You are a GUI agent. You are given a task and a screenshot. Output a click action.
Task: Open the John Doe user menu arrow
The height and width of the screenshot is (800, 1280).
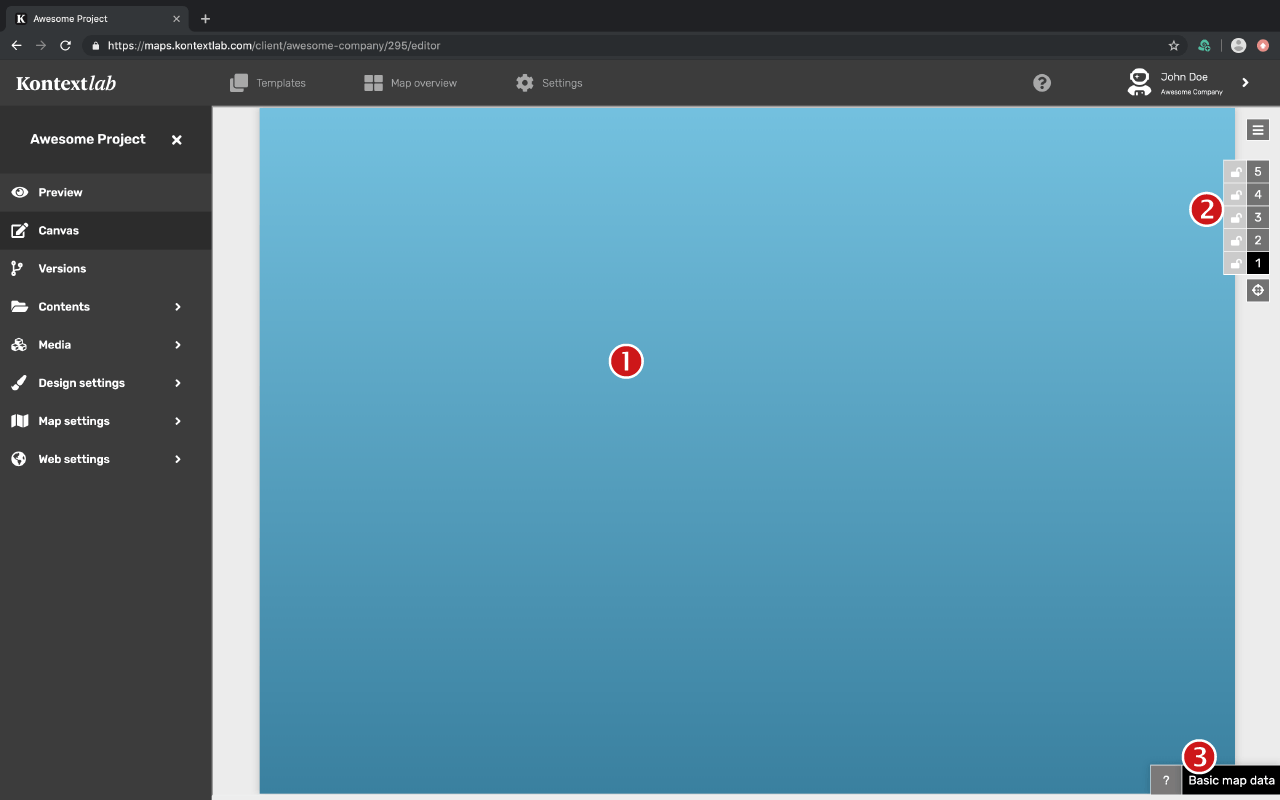coord(1245,83)
